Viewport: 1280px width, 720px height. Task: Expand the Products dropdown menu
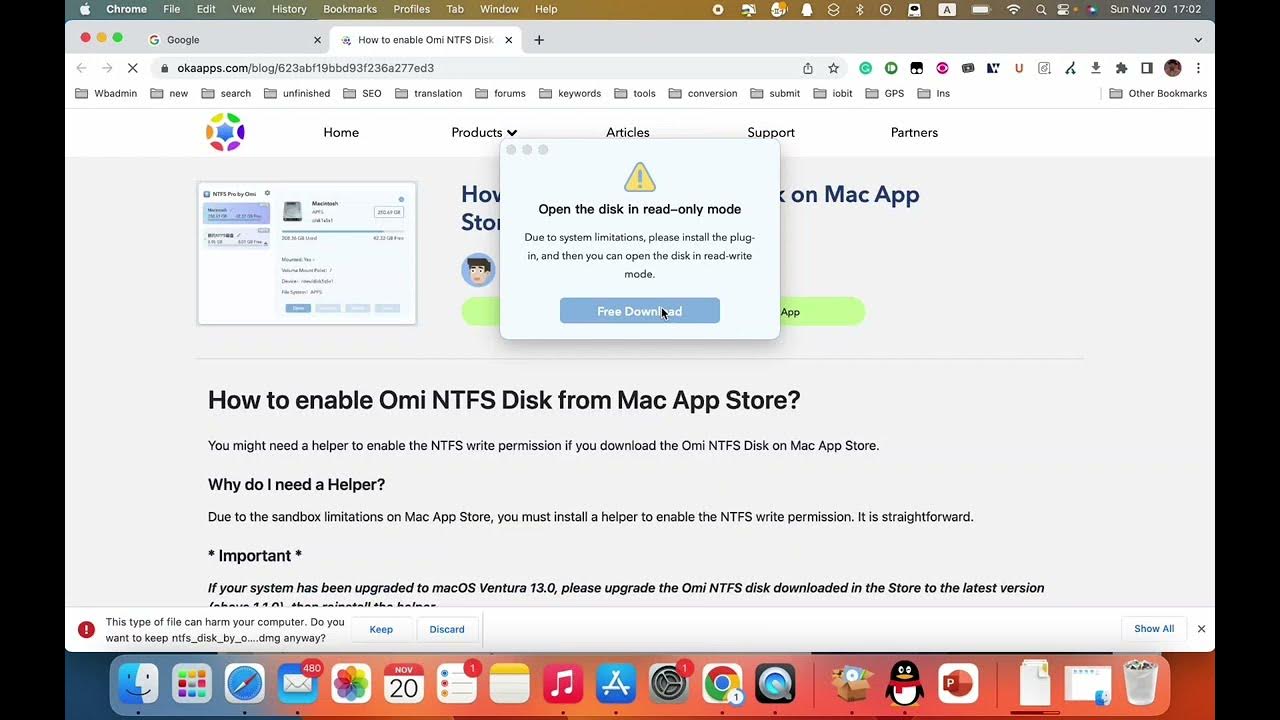[x=484, y=132]
